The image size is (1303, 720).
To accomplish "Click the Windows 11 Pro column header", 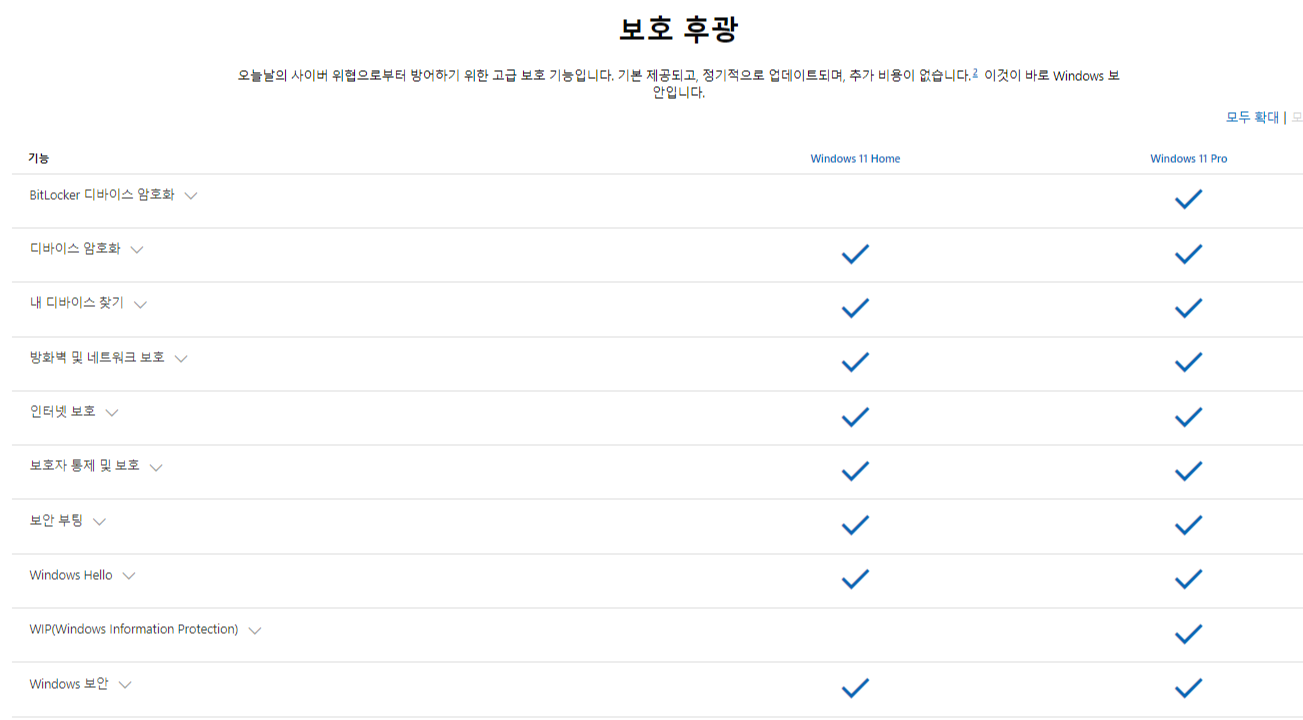I will click(1188, 159).
